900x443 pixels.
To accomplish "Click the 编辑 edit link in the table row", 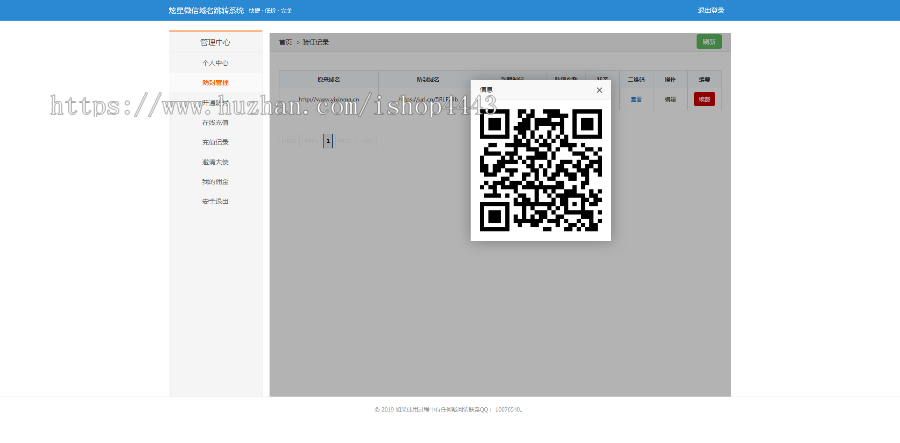I will click(x=670, y=99).
